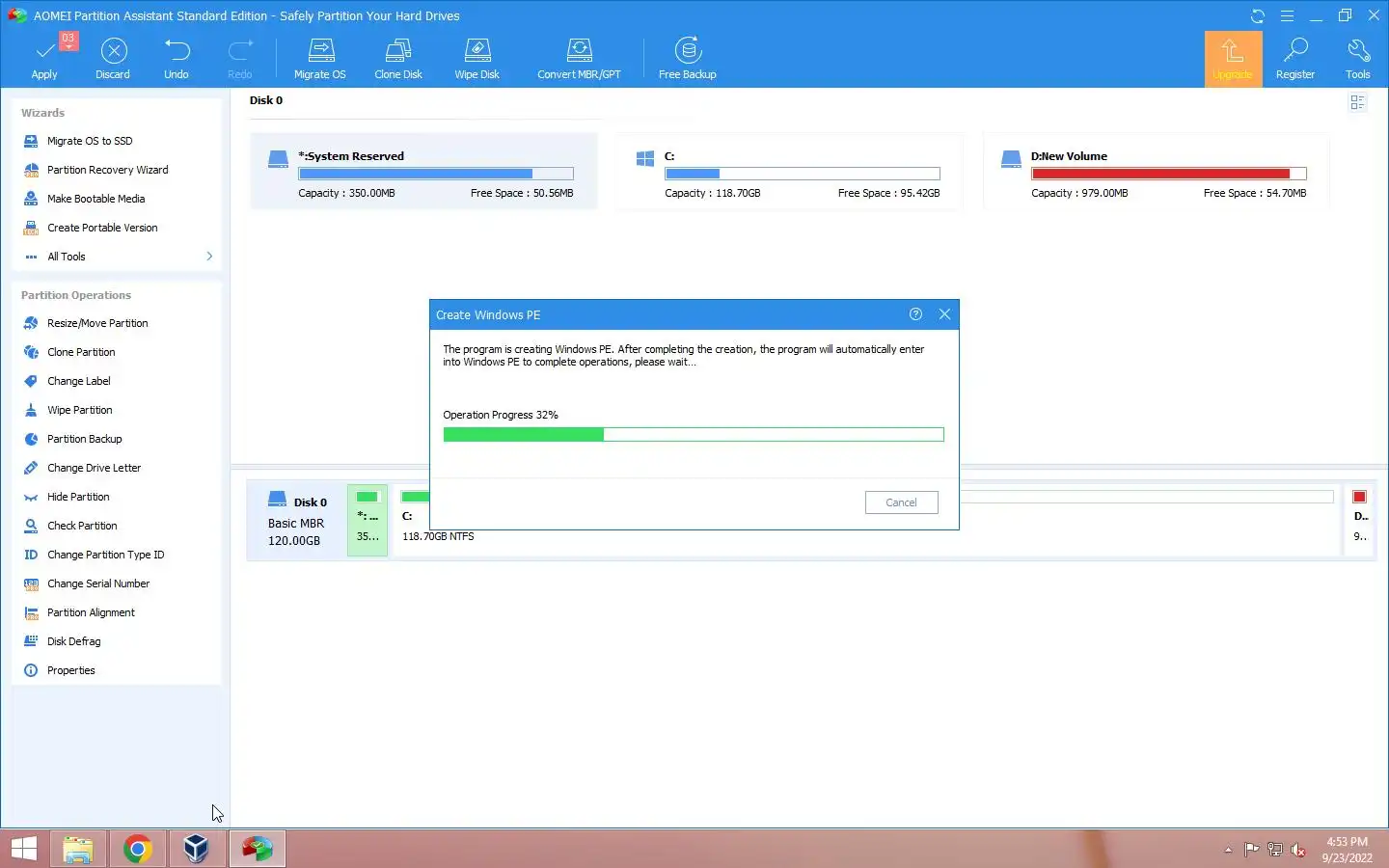Select the D partition block in disk map
The image size is (1389, 868).
[1360, 521]
